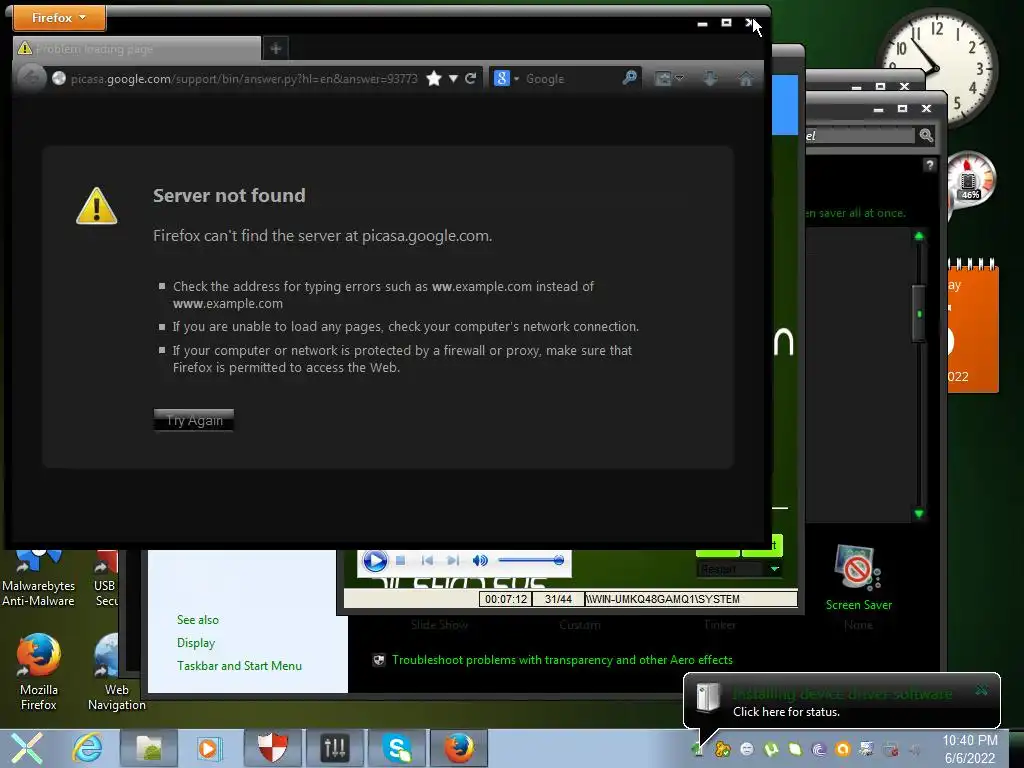Stop playback in the media player

point(401,560)
